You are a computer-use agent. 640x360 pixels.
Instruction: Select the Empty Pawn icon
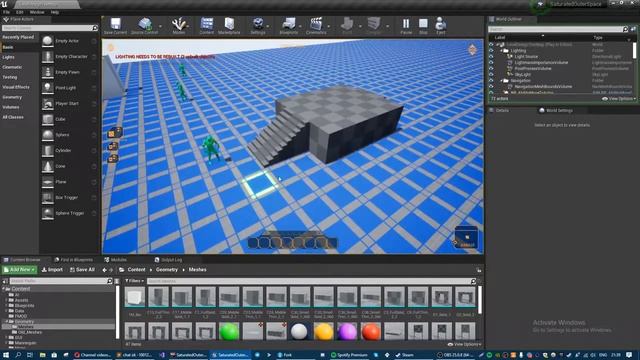click(x=48, y=72)
